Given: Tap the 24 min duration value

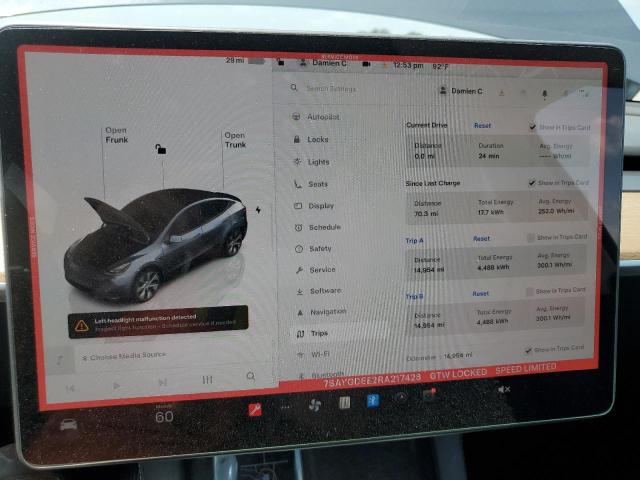Looking at the screenshot, I should point(489,156).
